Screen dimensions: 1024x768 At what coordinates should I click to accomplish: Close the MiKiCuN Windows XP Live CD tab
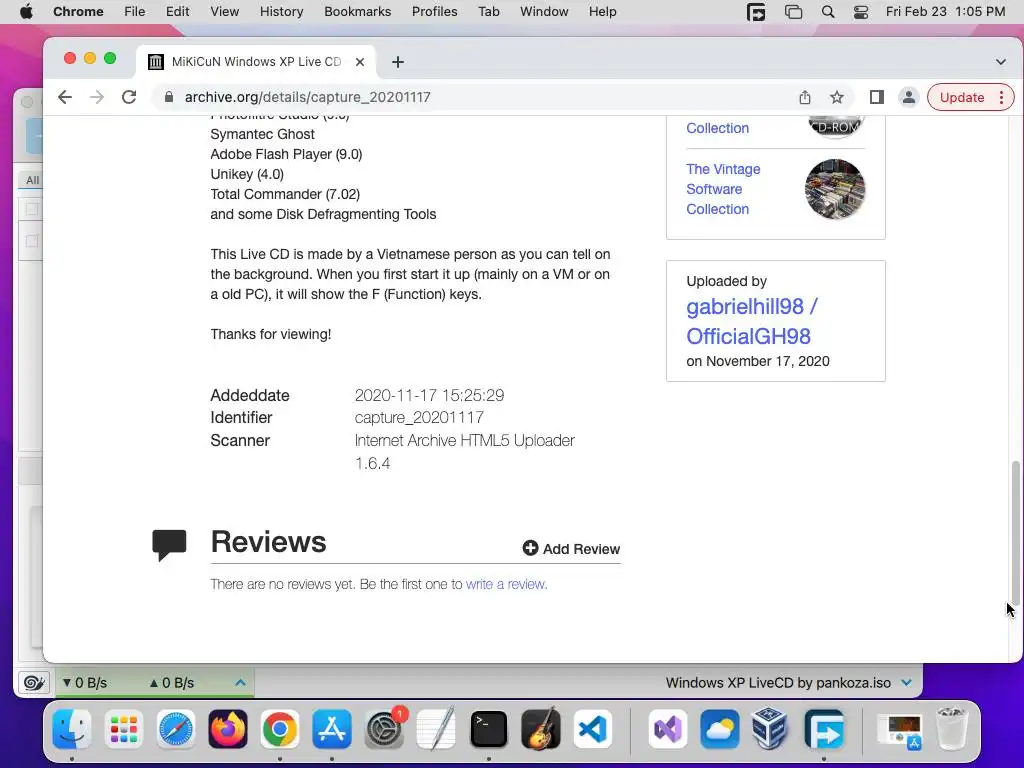point(360,62)
